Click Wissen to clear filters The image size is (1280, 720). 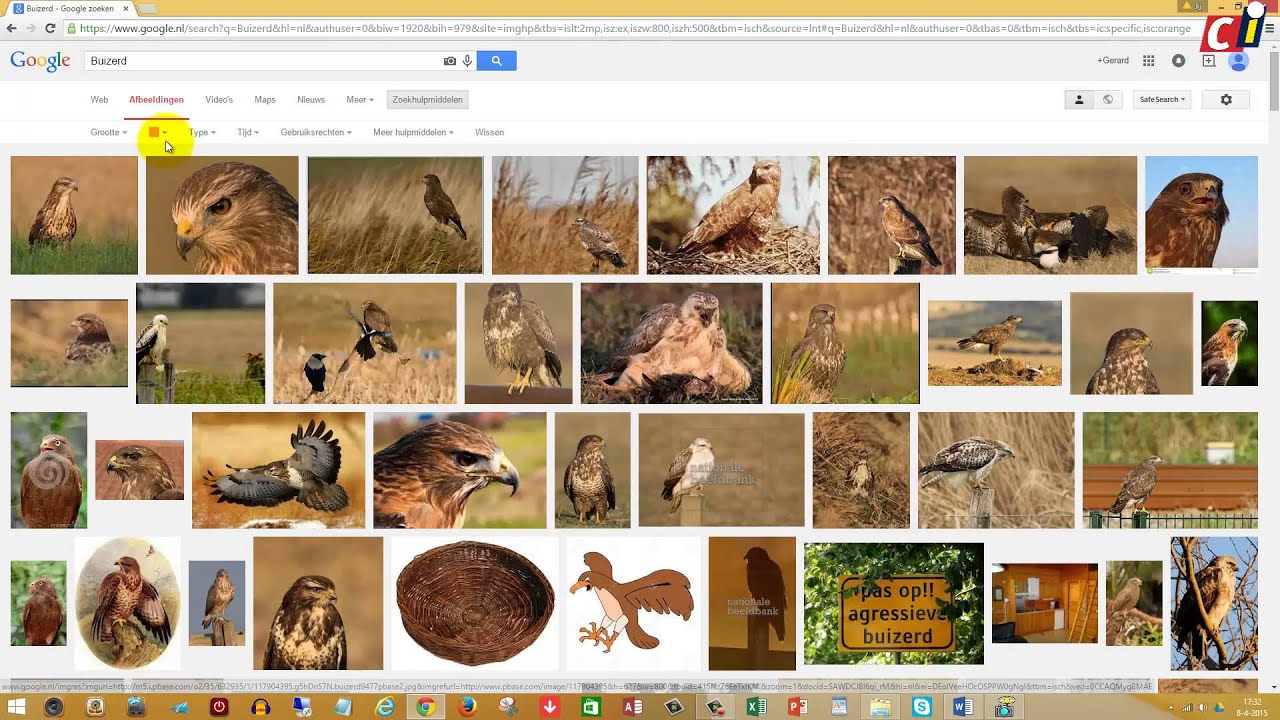point(490,132)
